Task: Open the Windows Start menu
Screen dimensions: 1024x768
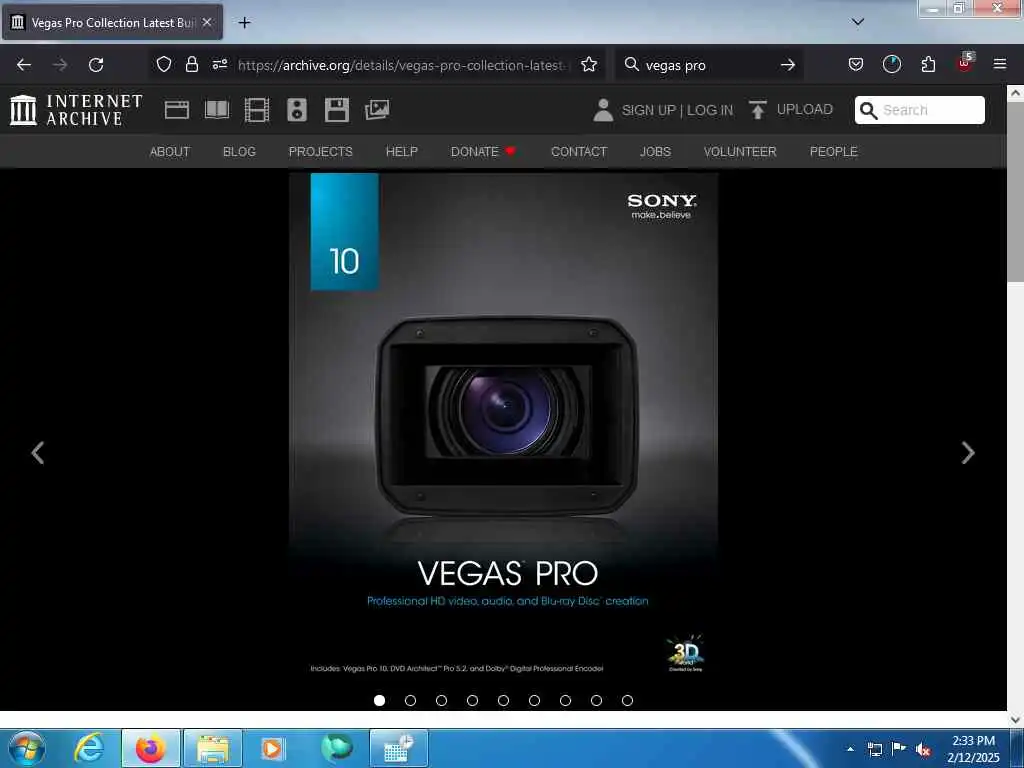Action: click(x=27, y=748)
